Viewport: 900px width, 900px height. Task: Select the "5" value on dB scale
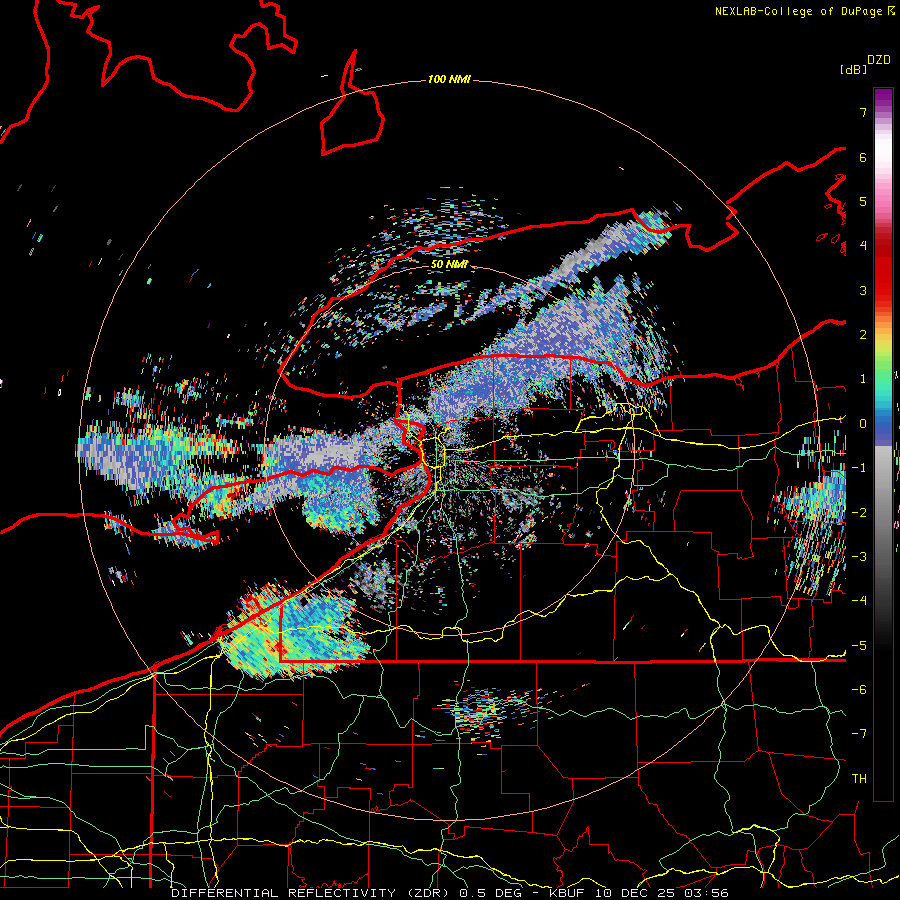pyautogui.click(x=863, y=201)
